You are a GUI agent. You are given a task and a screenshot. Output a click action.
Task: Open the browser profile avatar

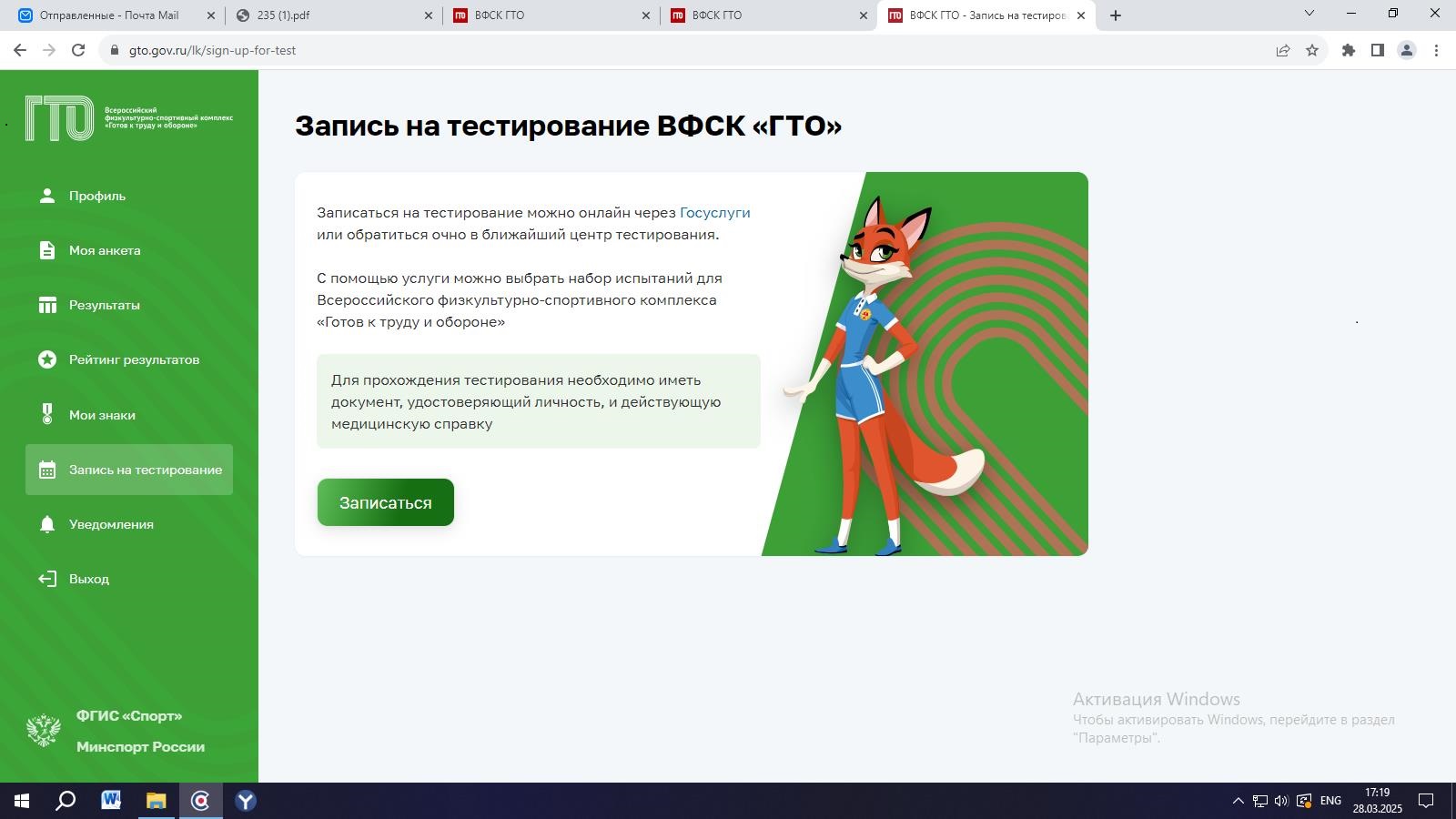coord(1407,50)
